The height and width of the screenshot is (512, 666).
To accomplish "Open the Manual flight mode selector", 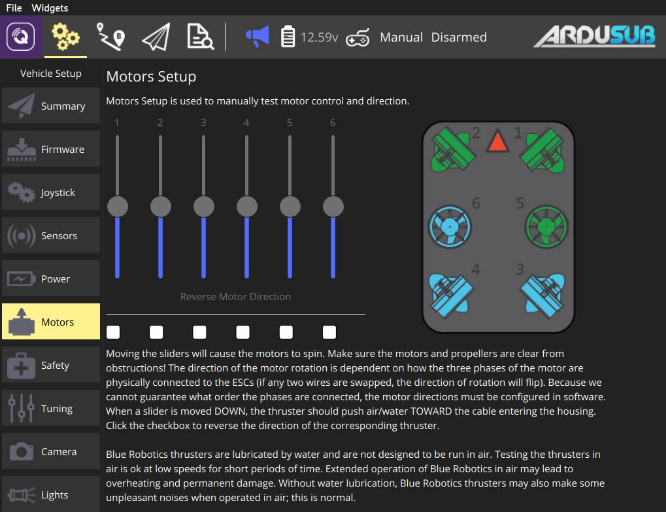I will [x=401, y=38].
